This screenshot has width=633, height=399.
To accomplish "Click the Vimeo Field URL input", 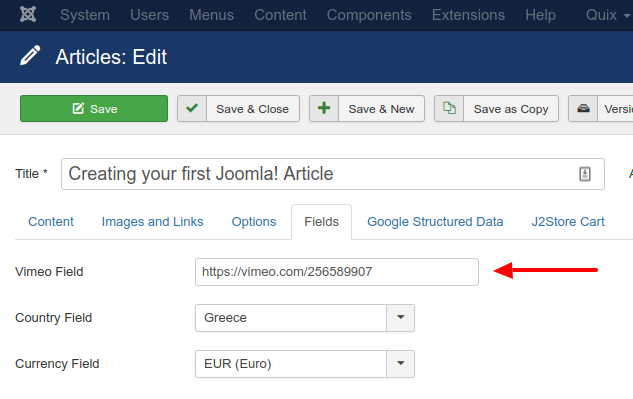I will click(x=337, y=272).
